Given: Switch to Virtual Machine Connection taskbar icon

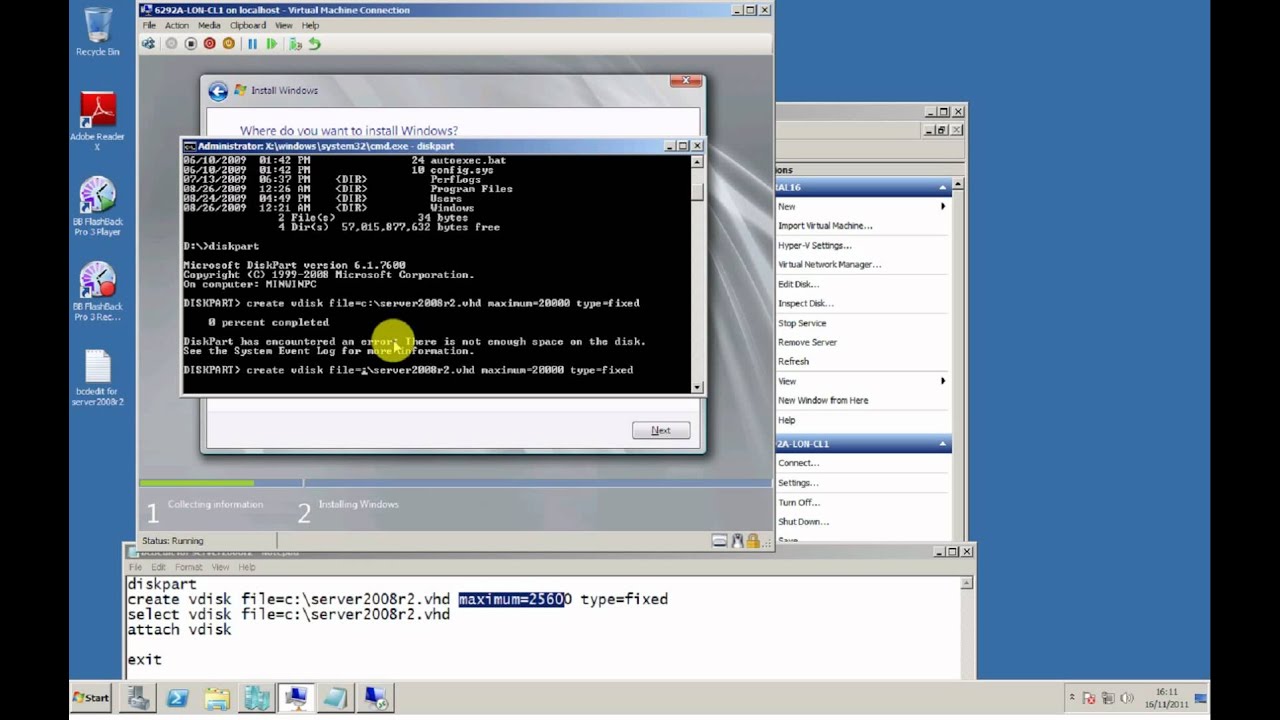Looking at the screenshot, I should [x=296, y=698].
